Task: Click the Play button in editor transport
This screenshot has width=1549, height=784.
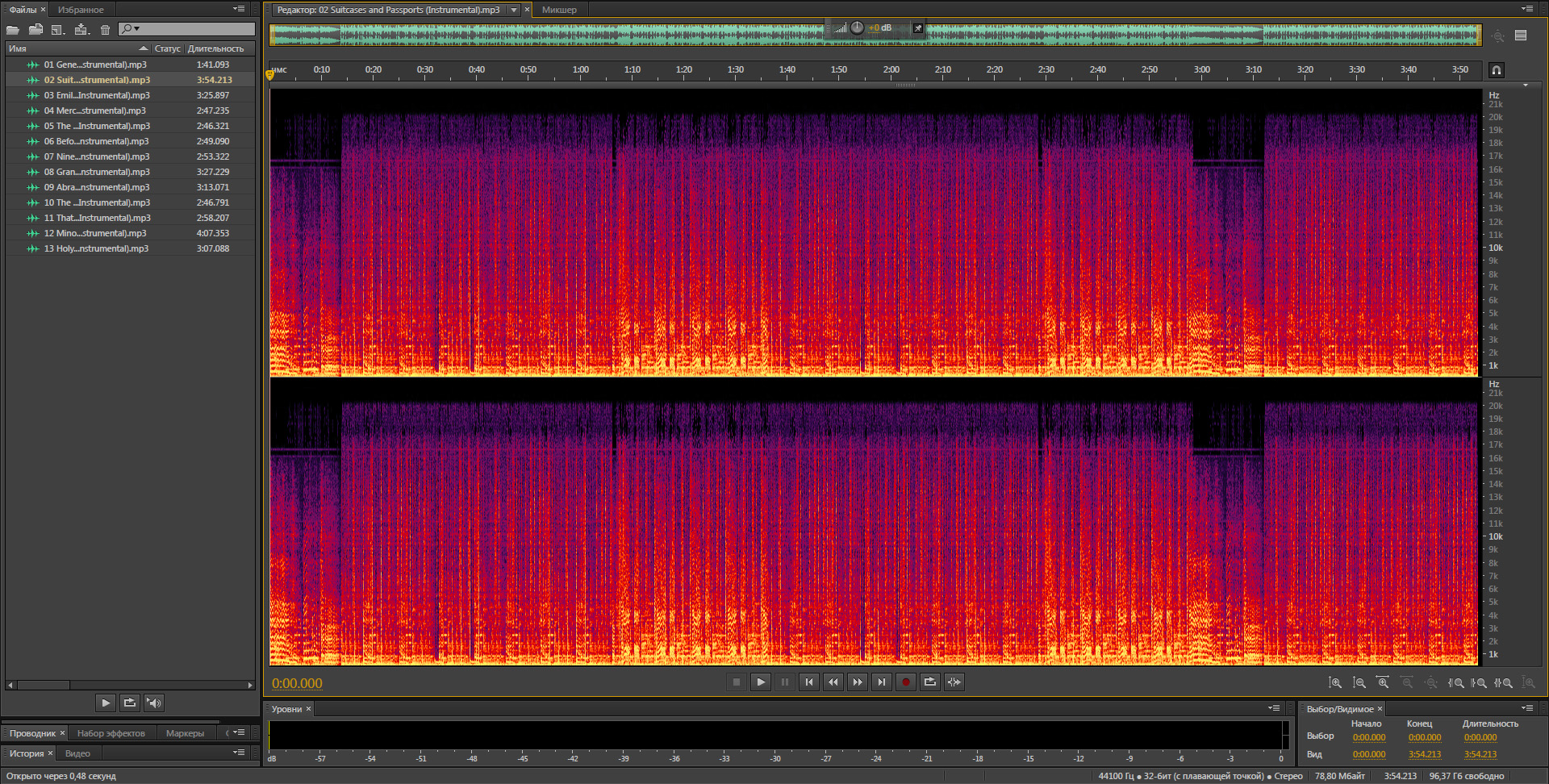Action: 761,682
